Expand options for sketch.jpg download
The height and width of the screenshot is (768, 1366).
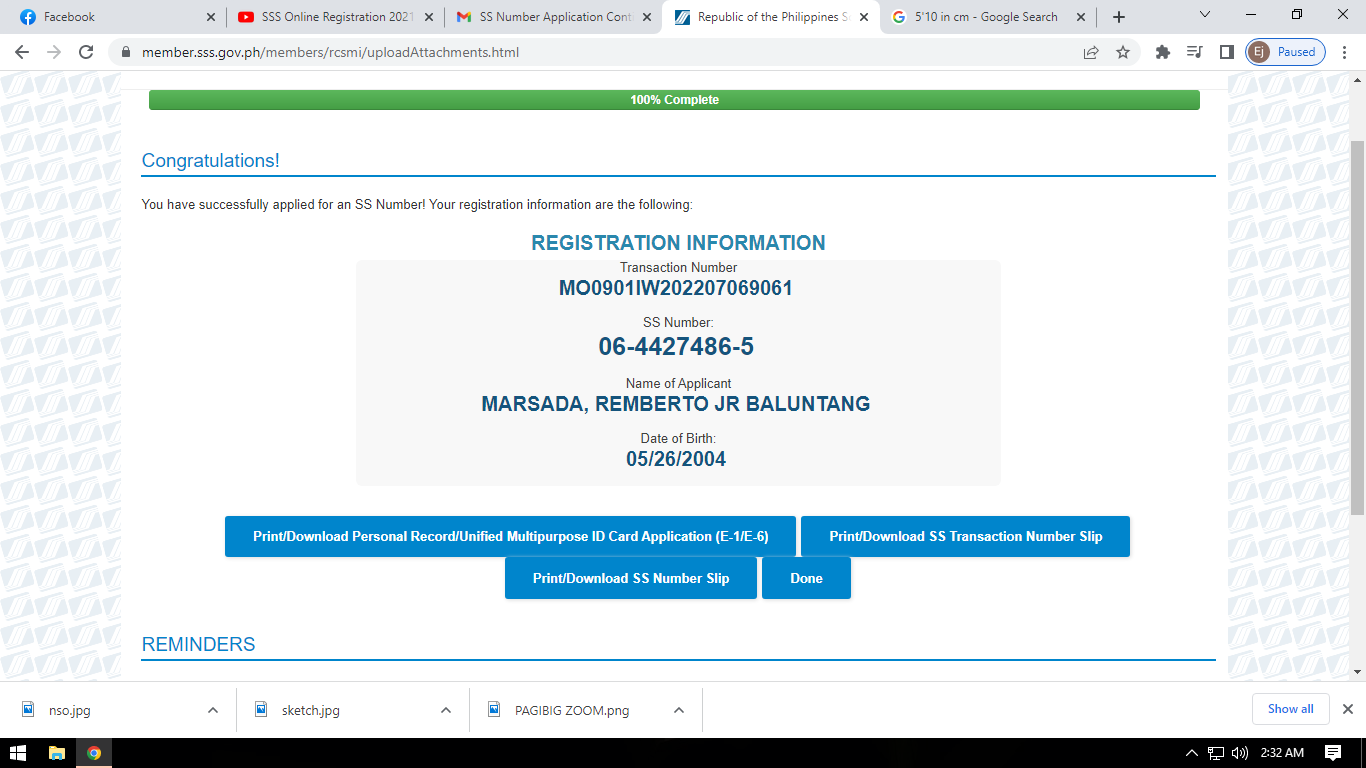pyautogui.click(x=446, y=710)
